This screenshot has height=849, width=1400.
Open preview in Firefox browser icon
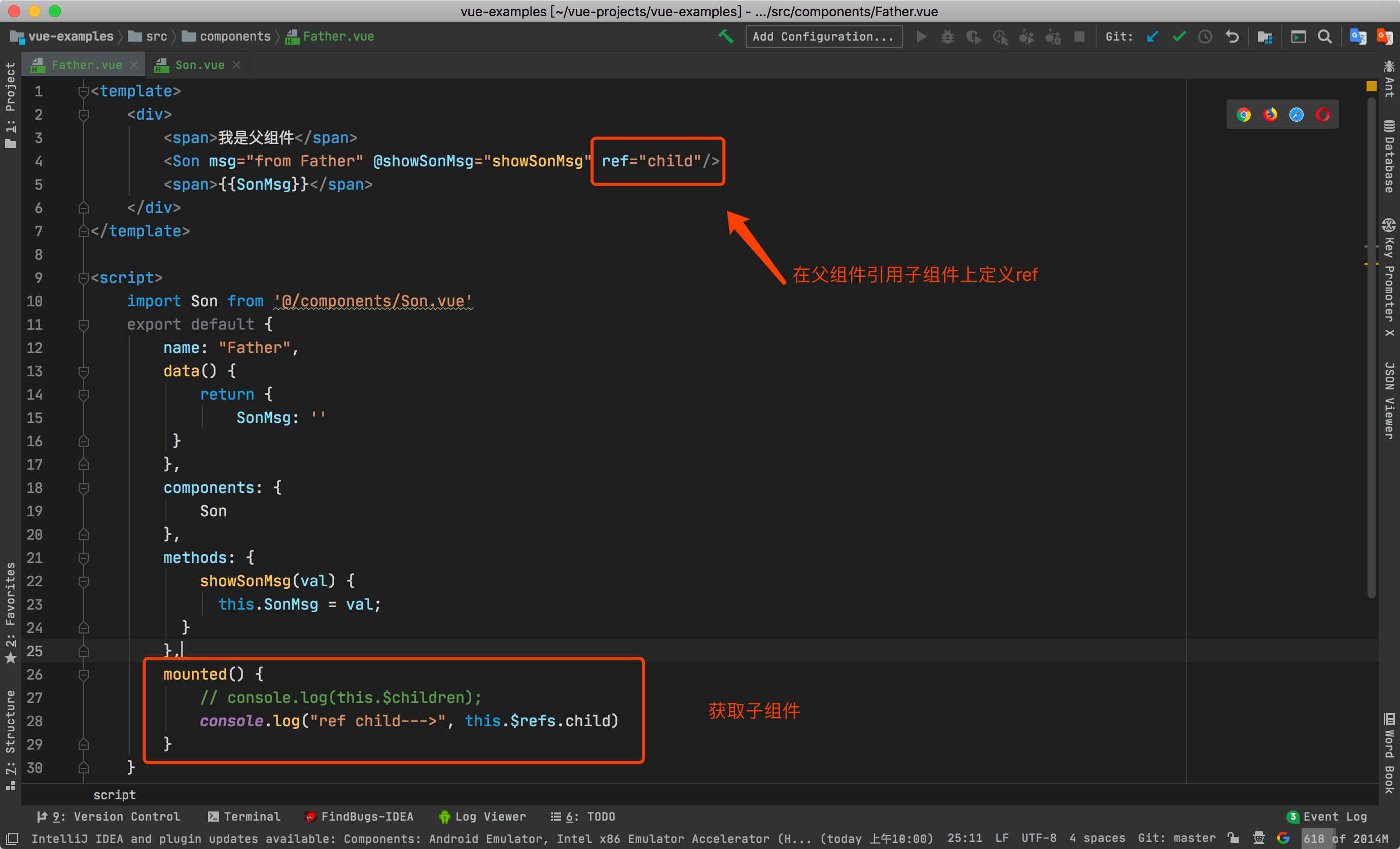tap(1270, 115)
